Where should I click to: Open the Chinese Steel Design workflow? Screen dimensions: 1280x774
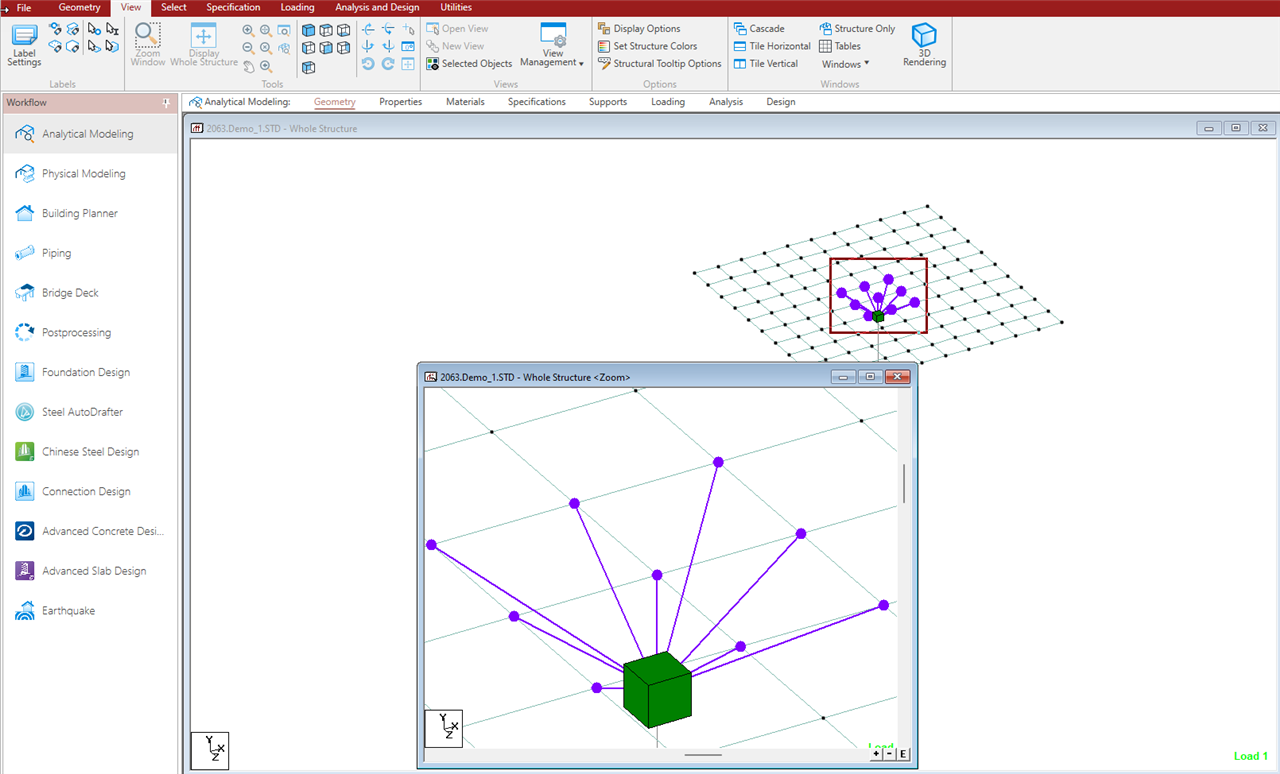pos(89,452)
